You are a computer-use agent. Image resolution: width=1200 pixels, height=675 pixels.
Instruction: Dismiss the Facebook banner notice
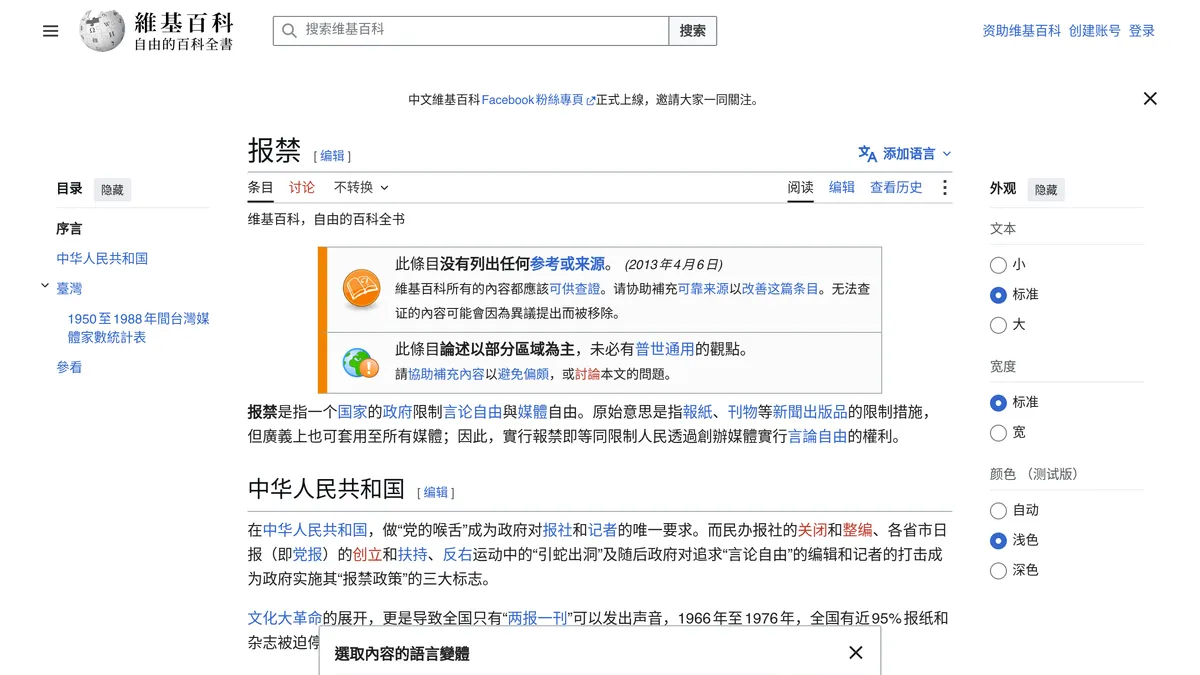tap(1150, 99)
